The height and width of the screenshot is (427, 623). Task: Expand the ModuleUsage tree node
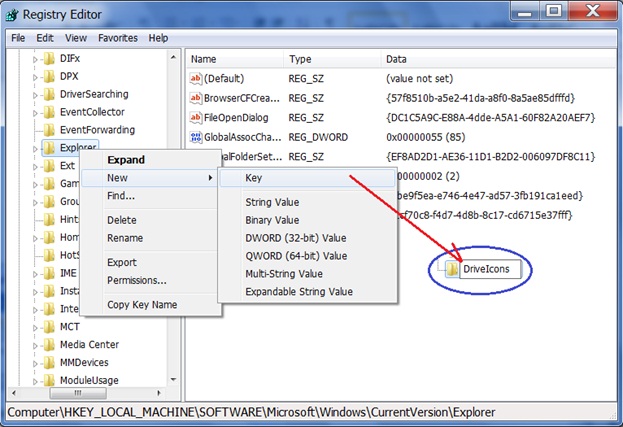point(35,381)
